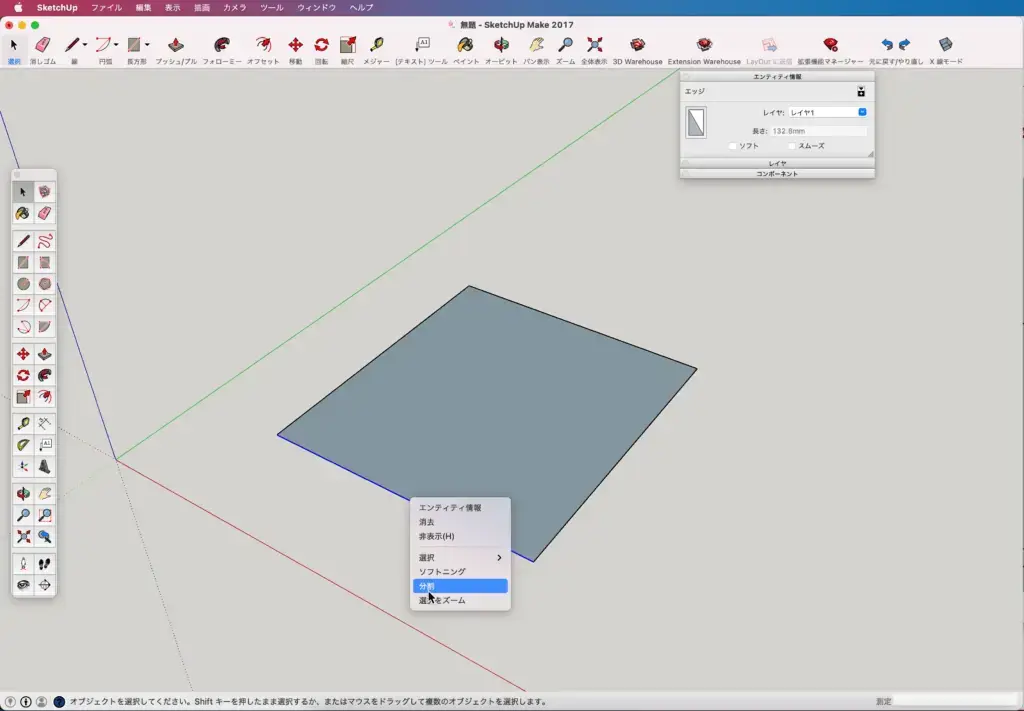Open the Apple menu

pos(18,8)
